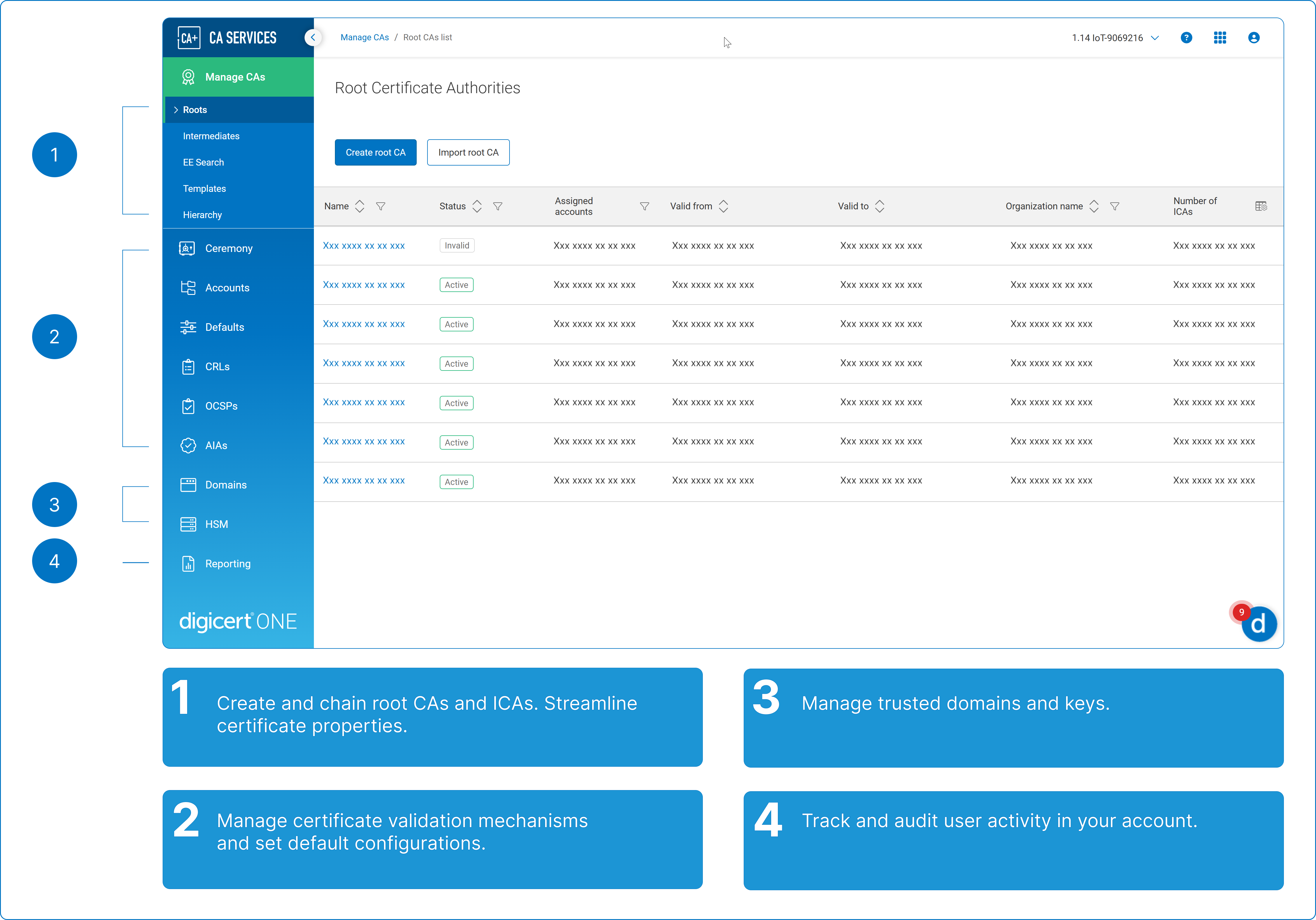Open the apps grid launcher icon

click(x=1220, y=38)
